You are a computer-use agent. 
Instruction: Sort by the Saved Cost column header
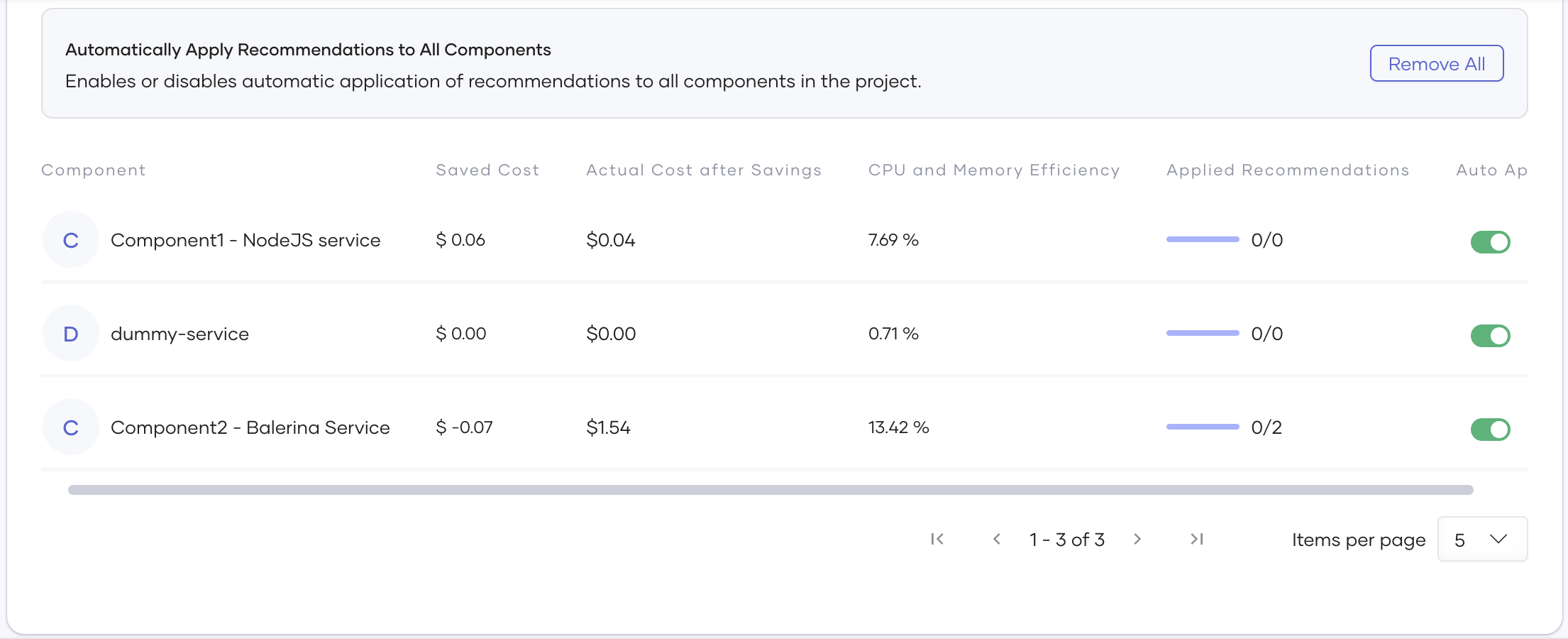coord(487,170)
